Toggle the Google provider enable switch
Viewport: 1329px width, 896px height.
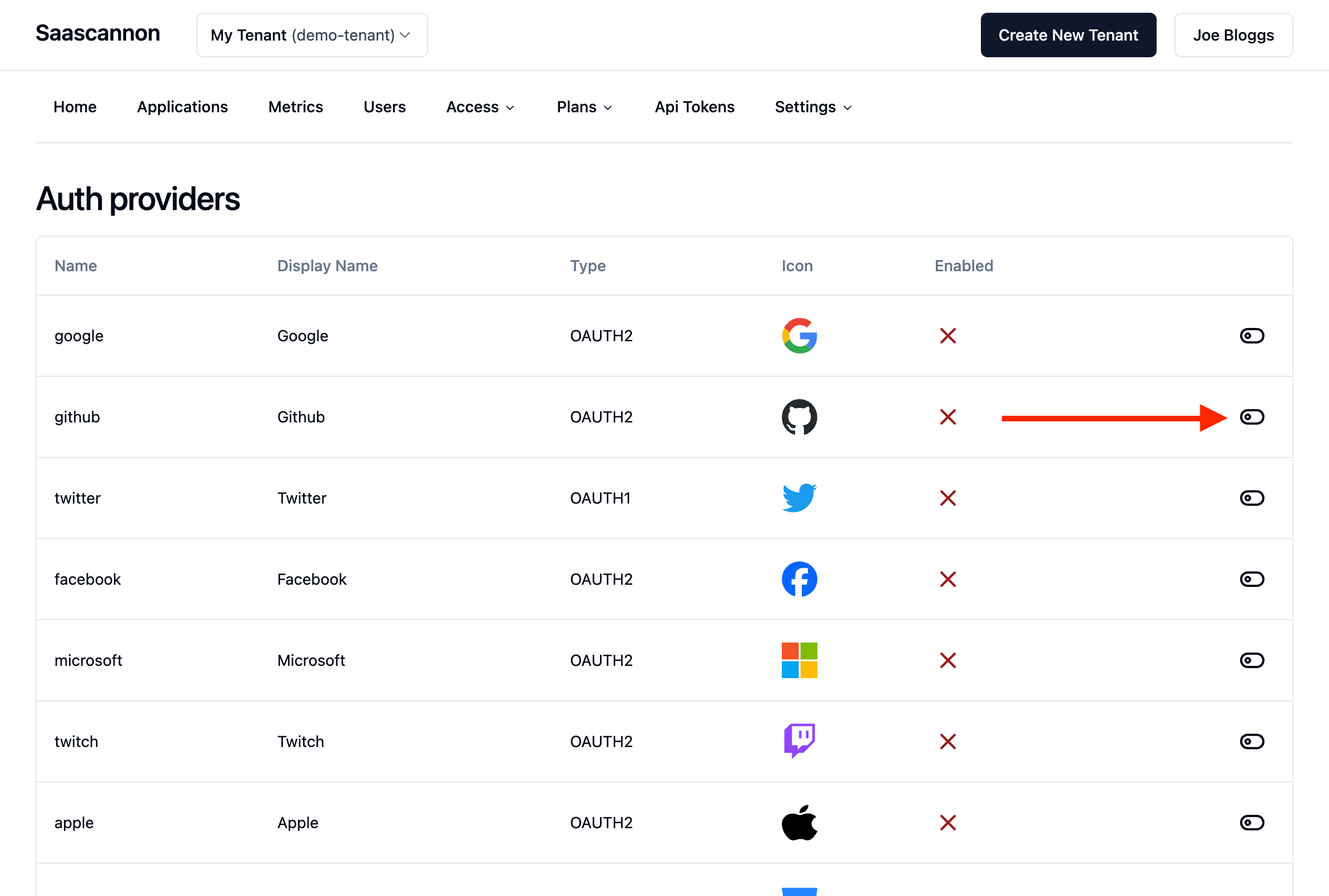coord(1252,335)
